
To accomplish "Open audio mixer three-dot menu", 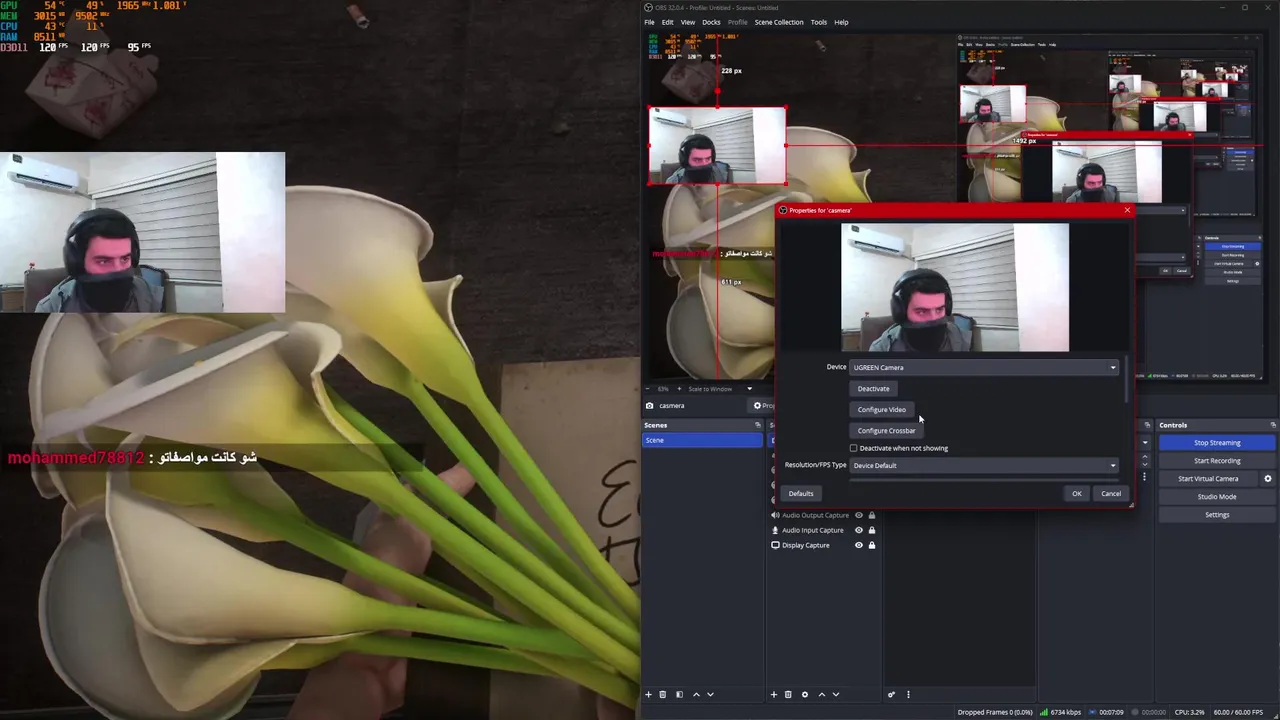I will click(908, 694).
